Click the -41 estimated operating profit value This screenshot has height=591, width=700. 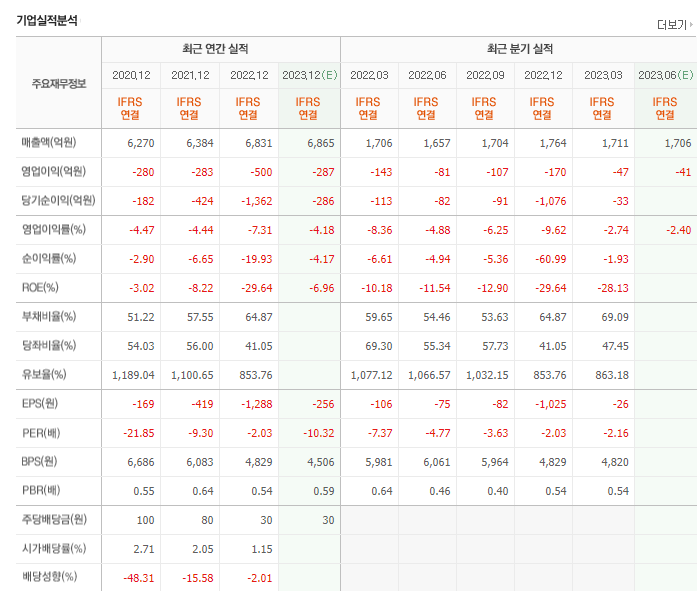pyautogui.click(x=683, y=172)
